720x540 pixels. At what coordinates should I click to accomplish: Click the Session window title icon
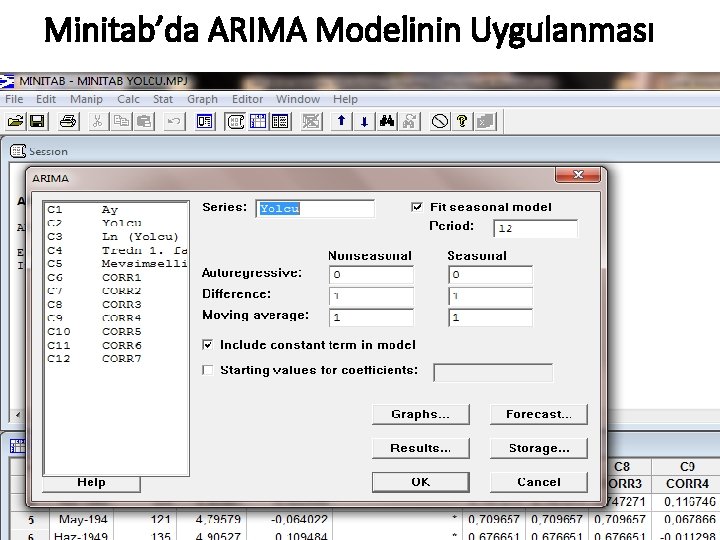click(x=17, y=151)
